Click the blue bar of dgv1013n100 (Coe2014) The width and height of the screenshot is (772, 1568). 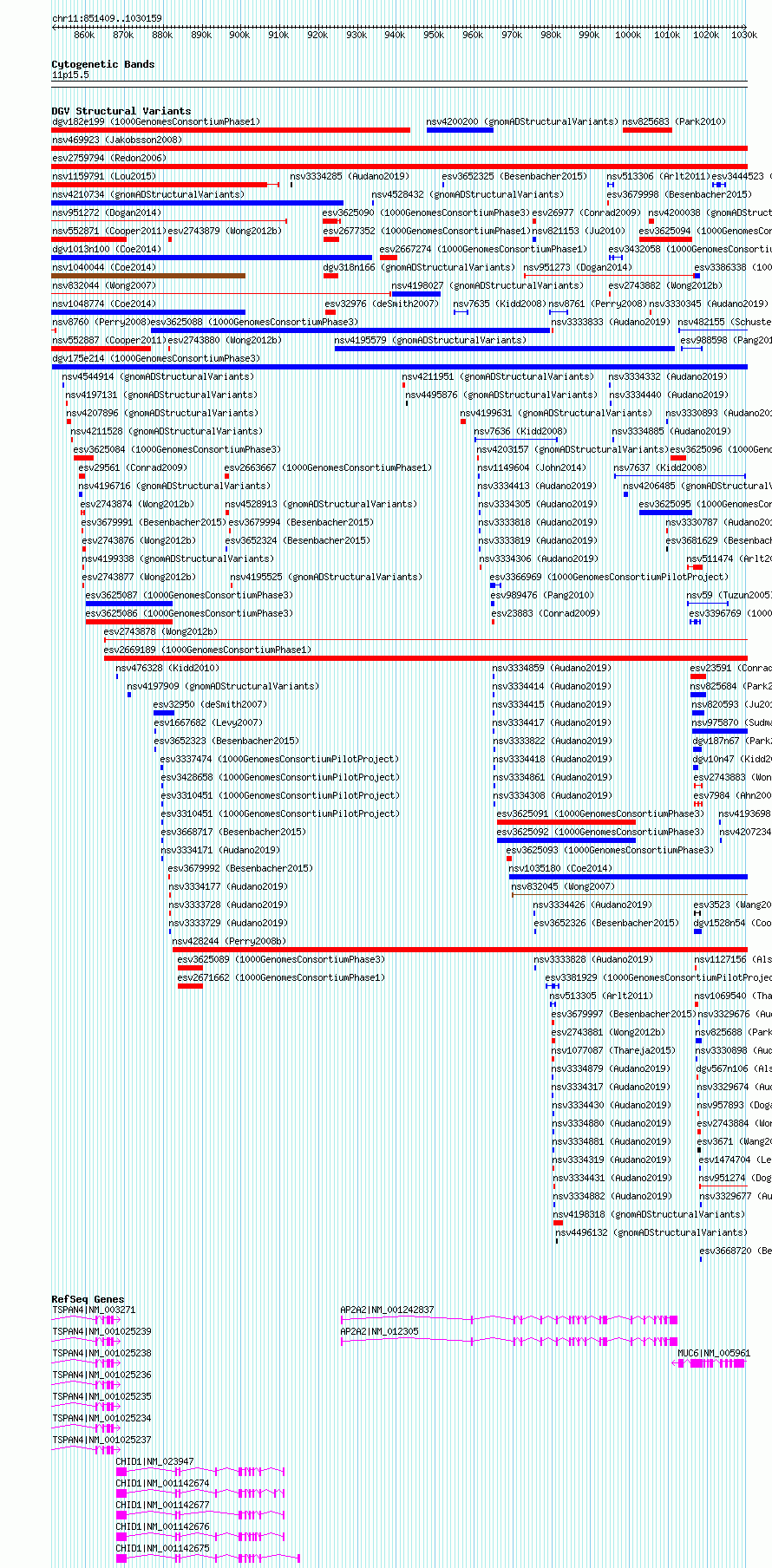point(212,258)
